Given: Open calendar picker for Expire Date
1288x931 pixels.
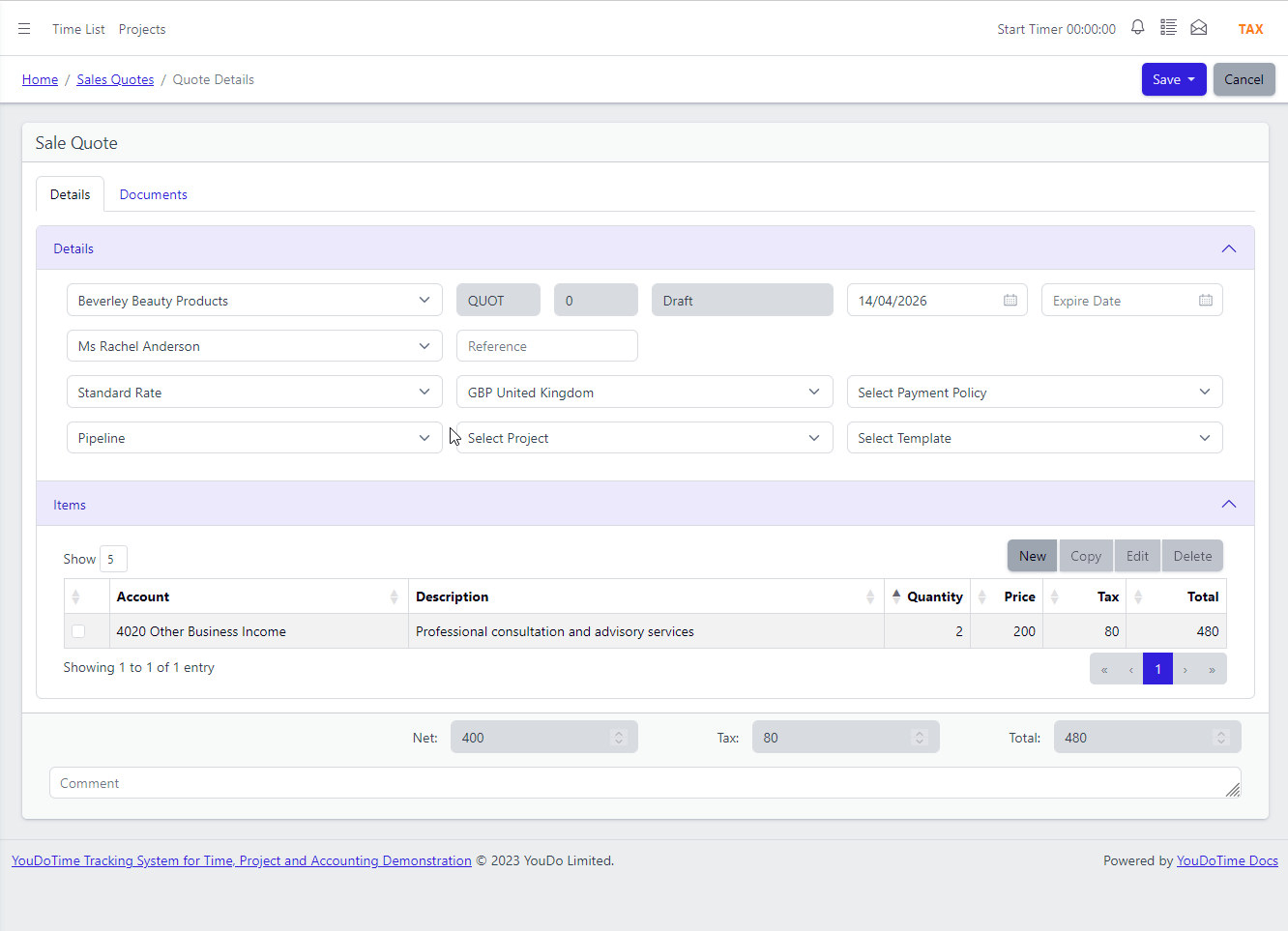Looking at the screenshot, I should (1206, 301).
